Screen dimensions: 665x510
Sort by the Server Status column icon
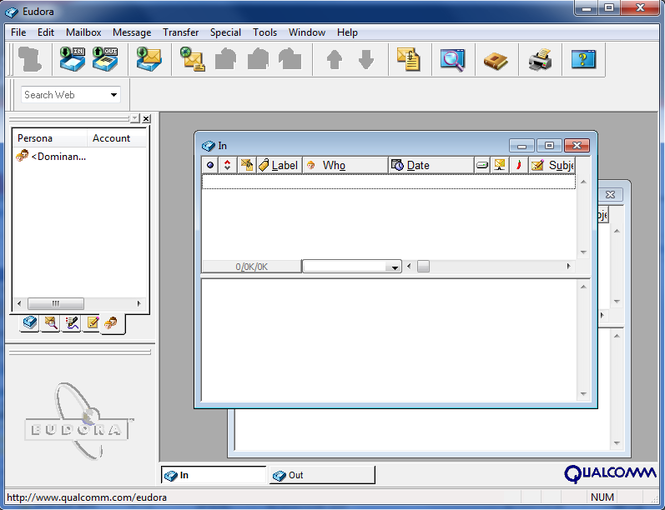pyautogui.click(x=500, y=165)
